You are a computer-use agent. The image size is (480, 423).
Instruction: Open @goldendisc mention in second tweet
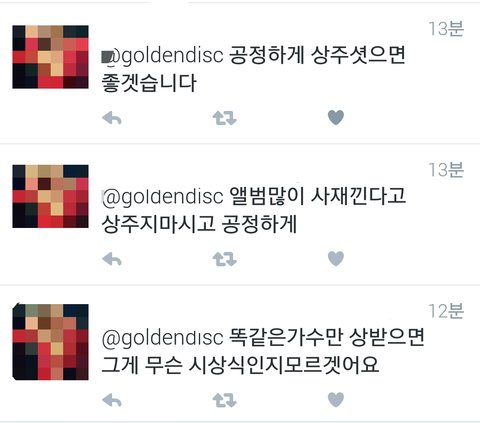click(x=162, y=197)
